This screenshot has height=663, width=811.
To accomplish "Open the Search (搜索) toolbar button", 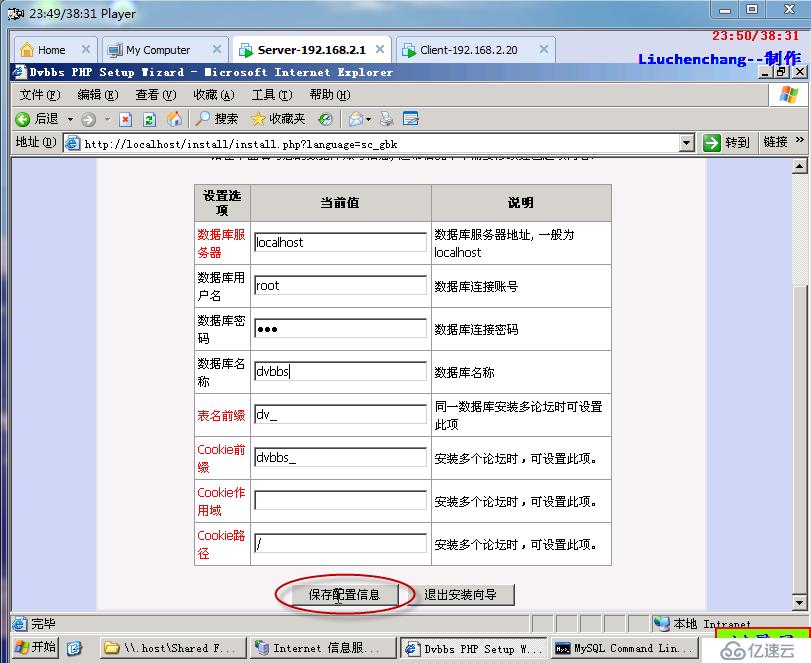I will pos(217,119).
